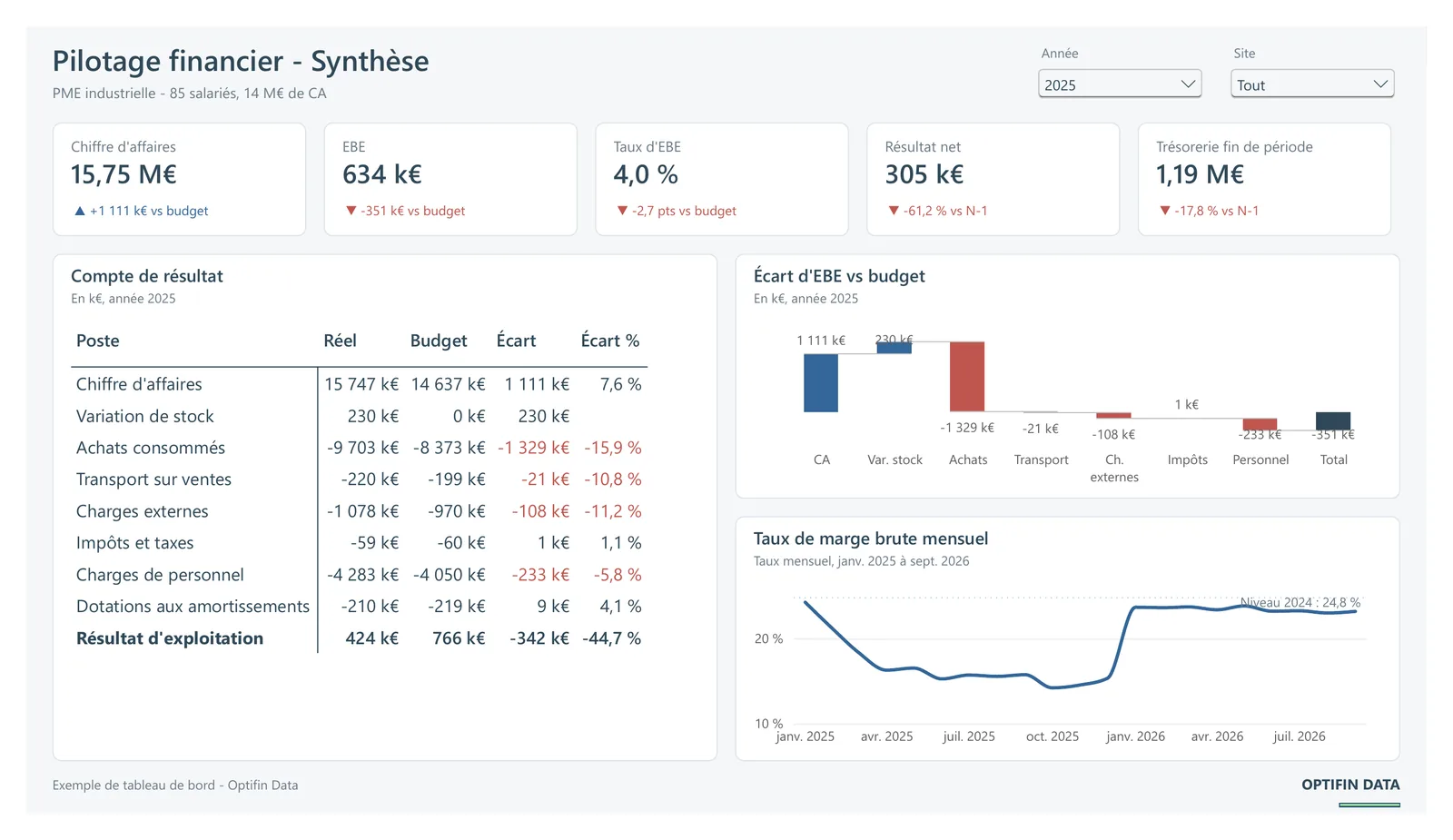Image resolution: width=1453 pixels, height=840 pixels.
Task: Click the Ch. externes axis label
Action: click(x=1114, y=469)
